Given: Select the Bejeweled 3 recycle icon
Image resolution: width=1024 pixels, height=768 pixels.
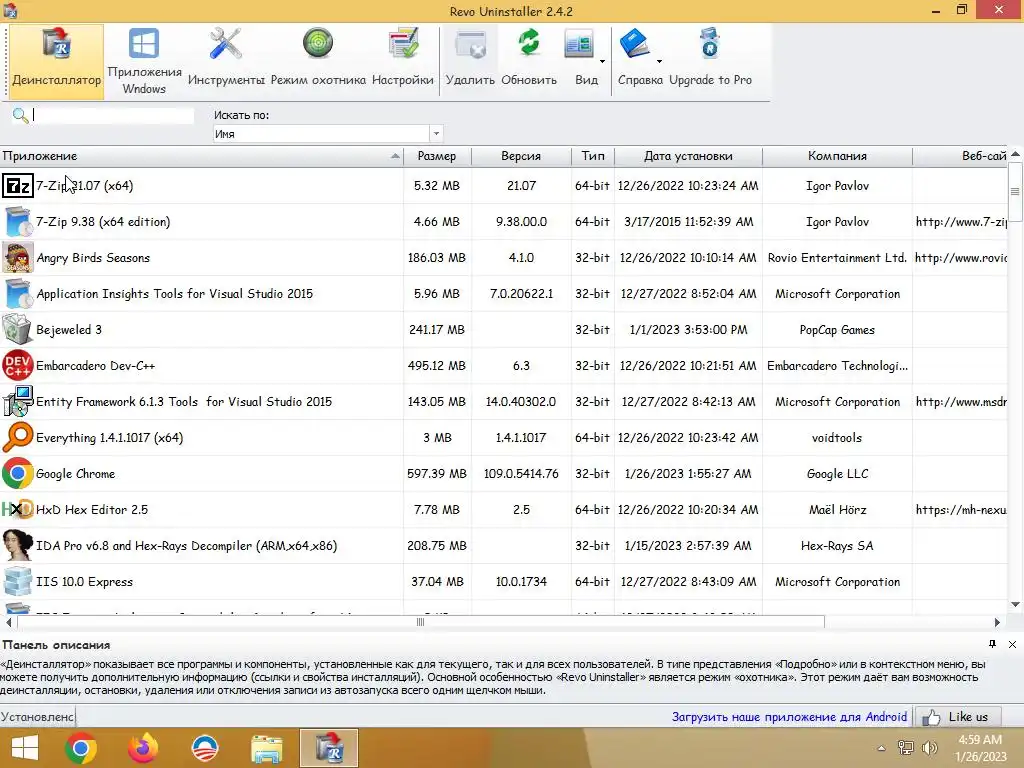Looking at the screenshot, I should click(18, 330).
